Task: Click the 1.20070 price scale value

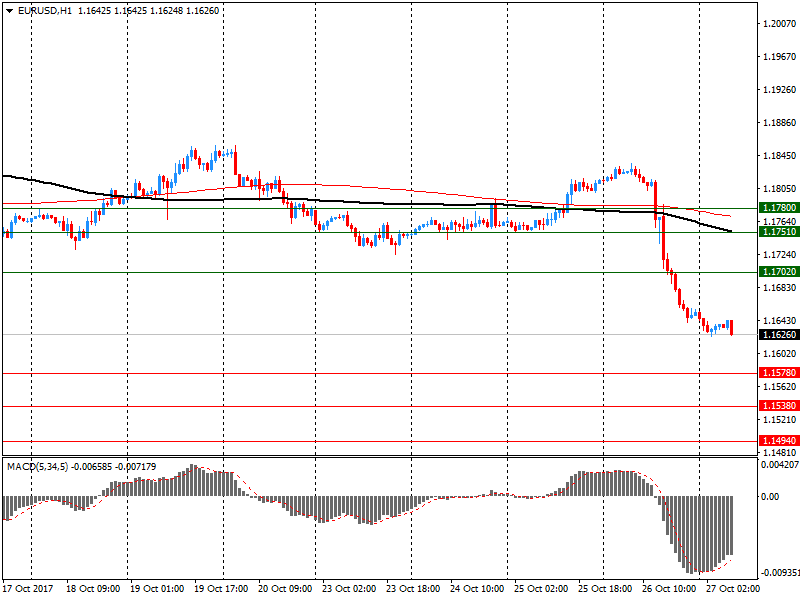Action: pos(780,24)
